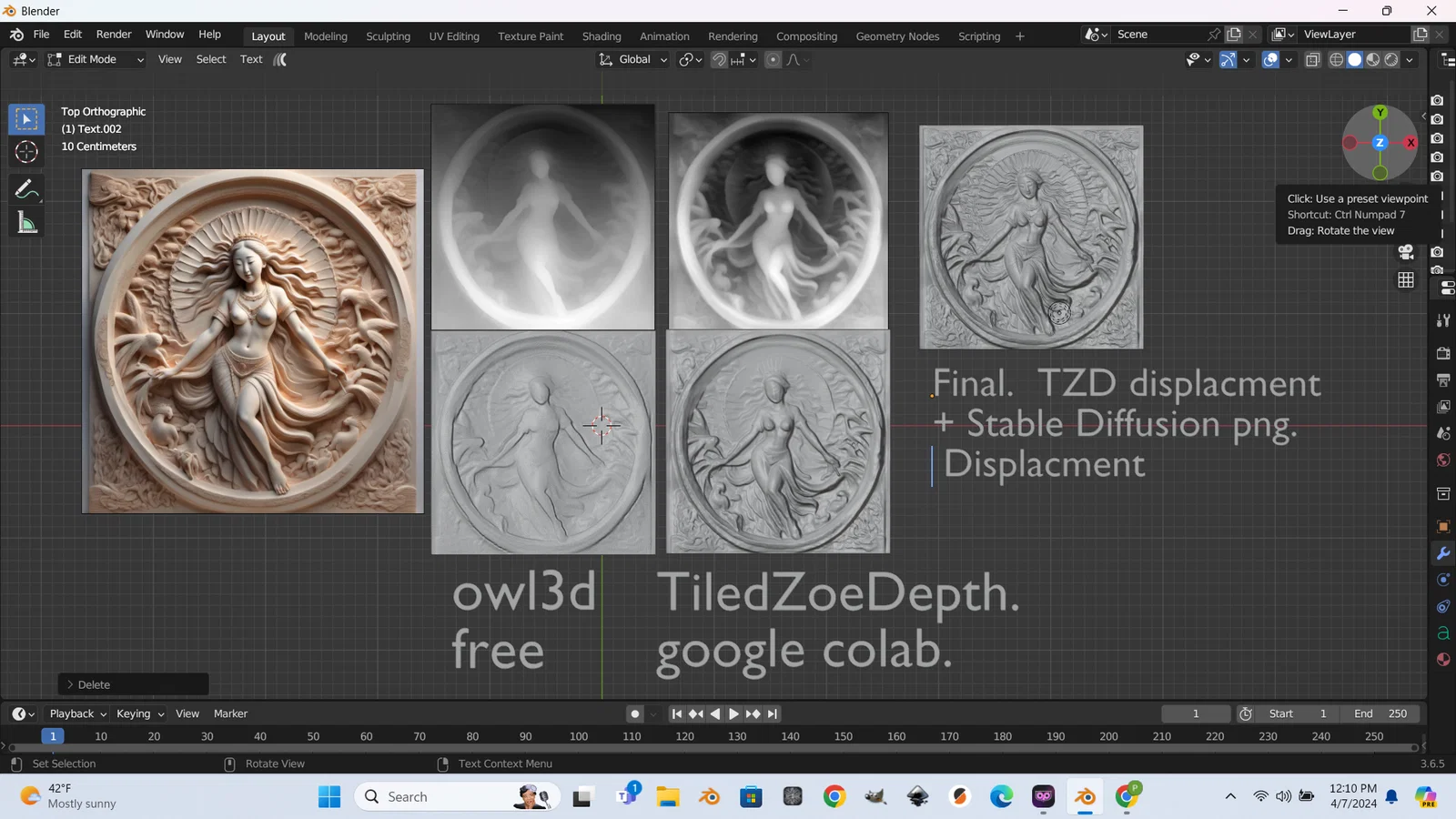Click the X axis on navigation gizmo
Image resolution: width=1456 pixels, height=819 pixels.
(x=1410, y=143)
